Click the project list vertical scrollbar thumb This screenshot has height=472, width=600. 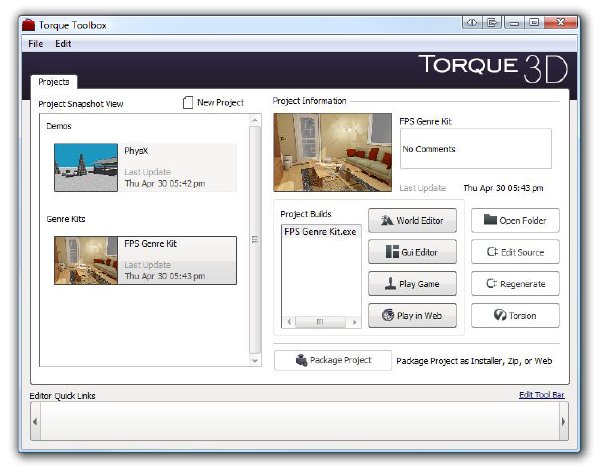pos(255,240)
